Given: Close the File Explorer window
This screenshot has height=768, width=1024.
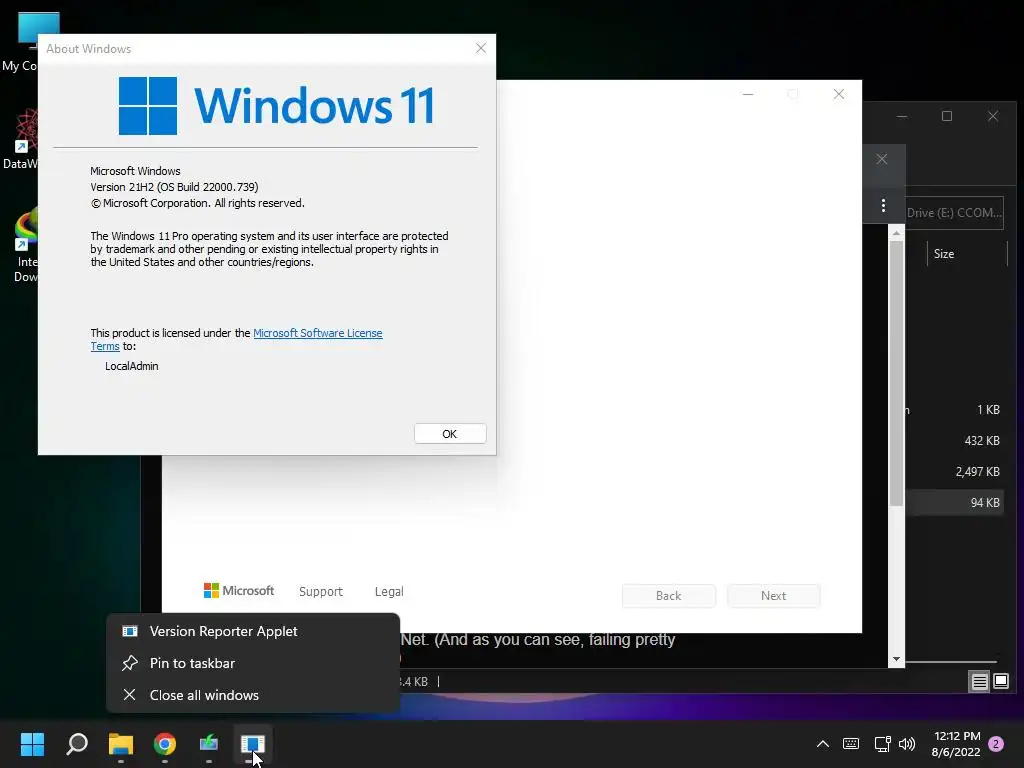Looking at the screenshot, I should coord(993,116).
